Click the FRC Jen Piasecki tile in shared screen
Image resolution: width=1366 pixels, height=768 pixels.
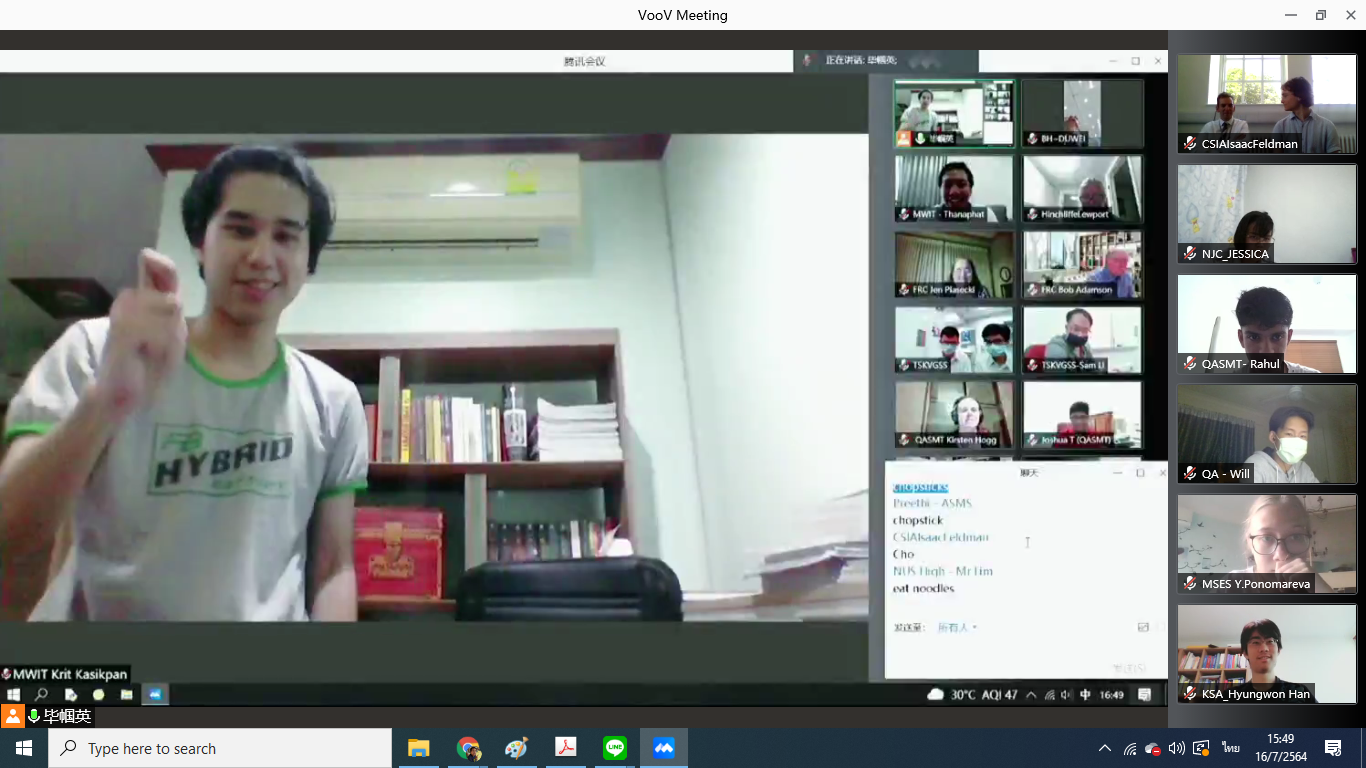[954, 264]
